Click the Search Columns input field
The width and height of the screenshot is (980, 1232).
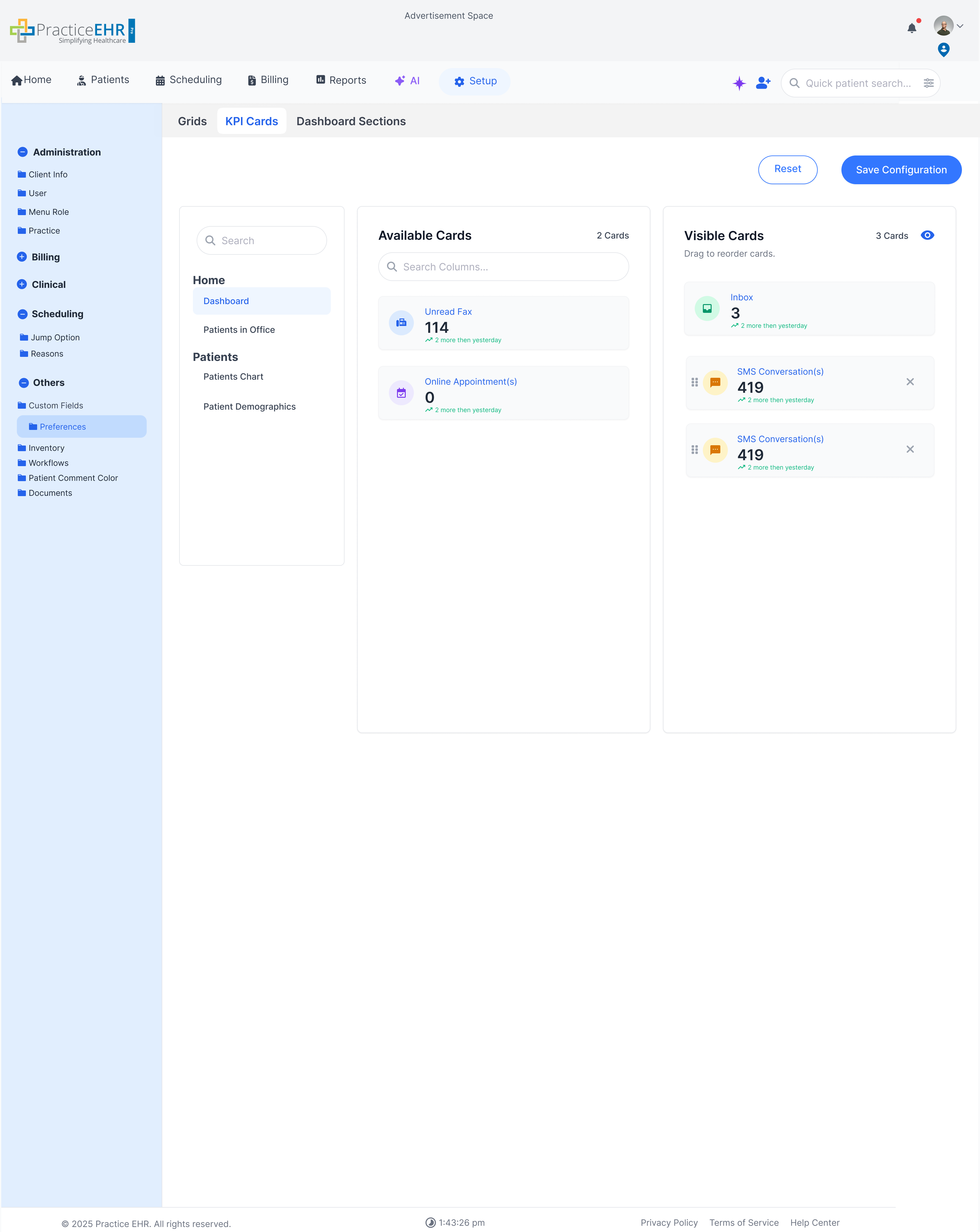click(x=503, y=267)
